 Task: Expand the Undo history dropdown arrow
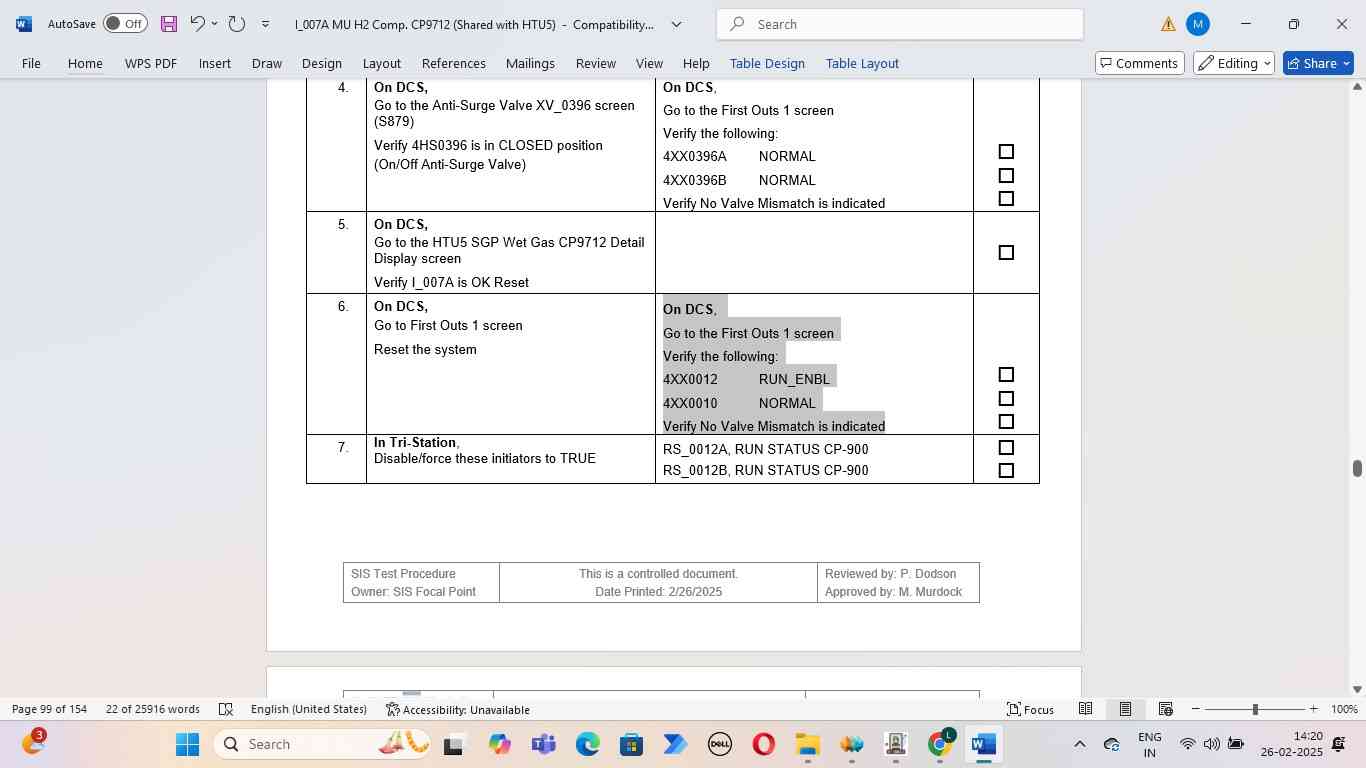214,23
